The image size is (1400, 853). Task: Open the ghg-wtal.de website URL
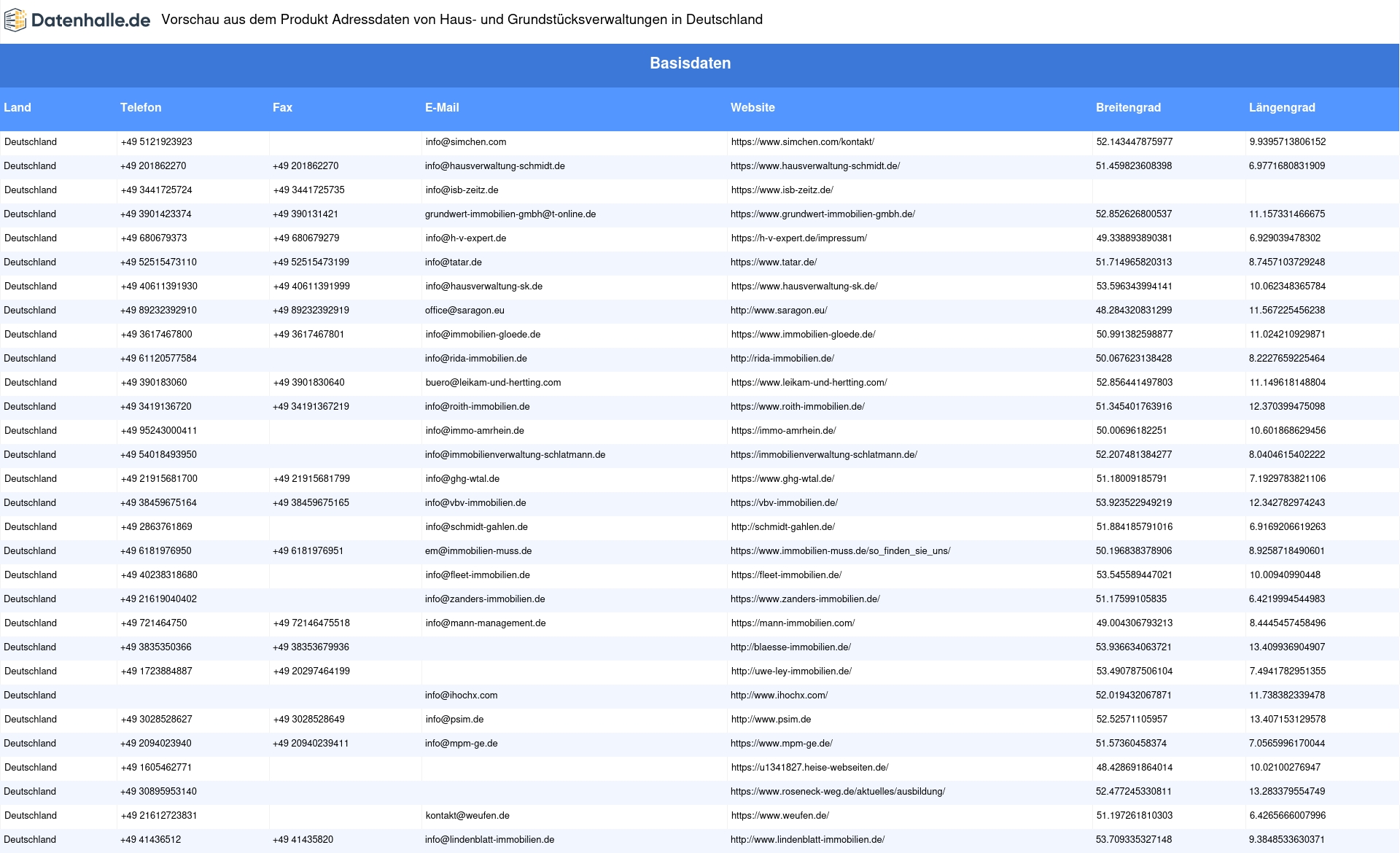pyautogui.click(x=783, y=479)
